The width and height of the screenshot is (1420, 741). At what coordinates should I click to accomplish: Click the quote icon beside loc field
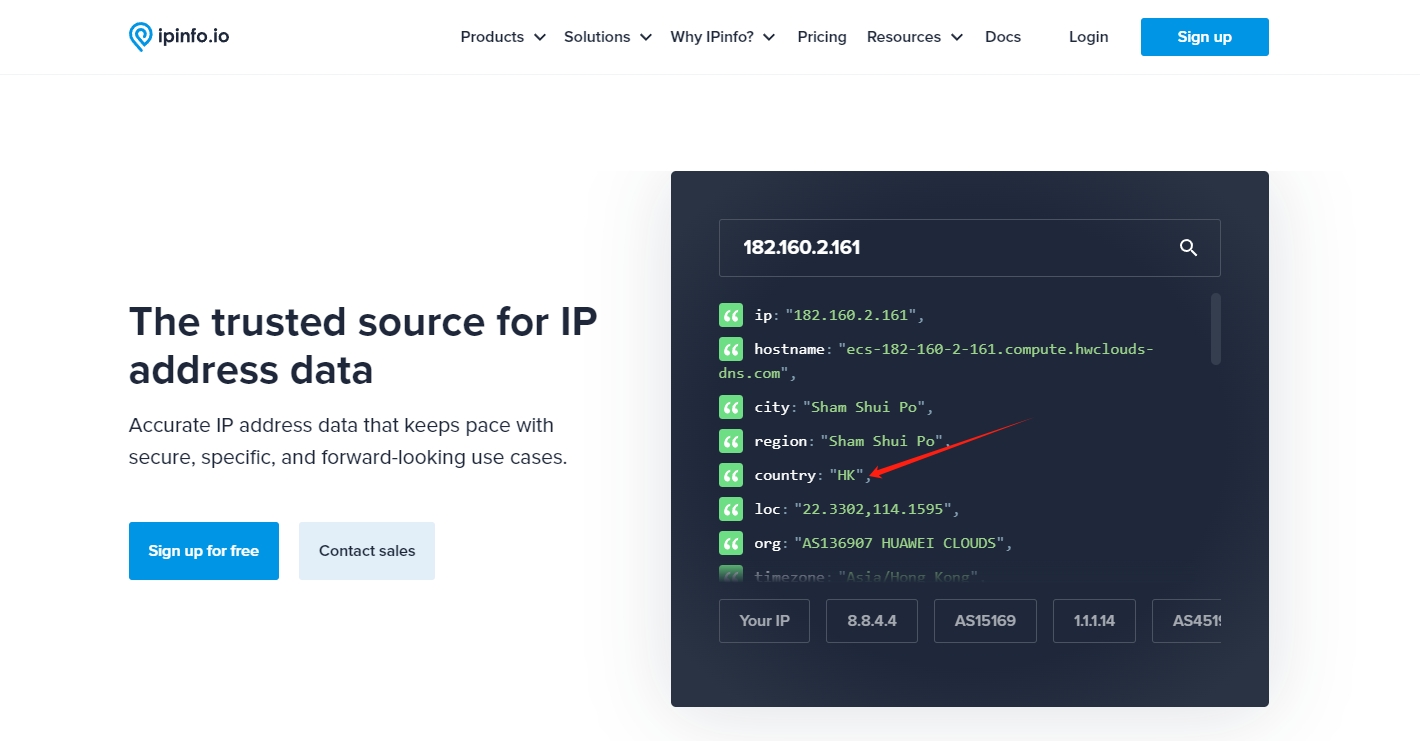pyautogui.click(x=731, y=509)
